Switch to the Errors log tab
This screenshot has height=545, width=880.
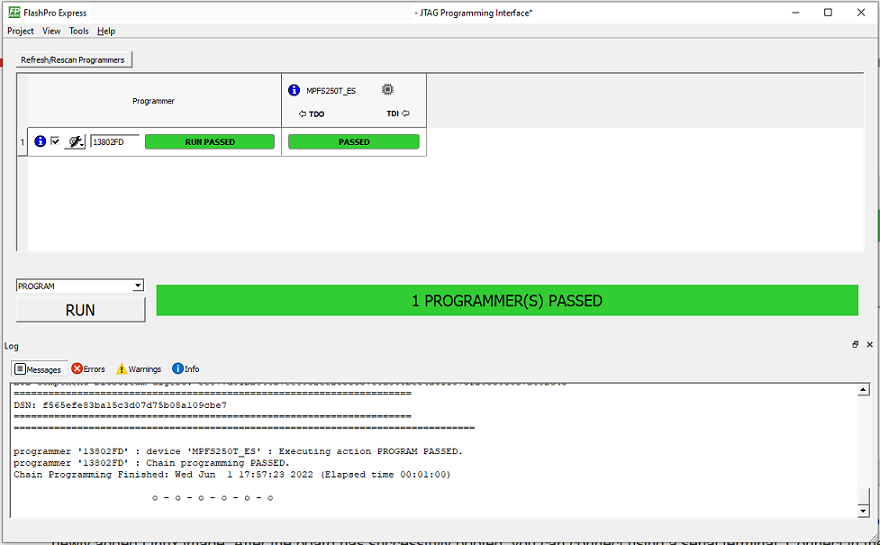pyautogui.click(x=89, y=369)
